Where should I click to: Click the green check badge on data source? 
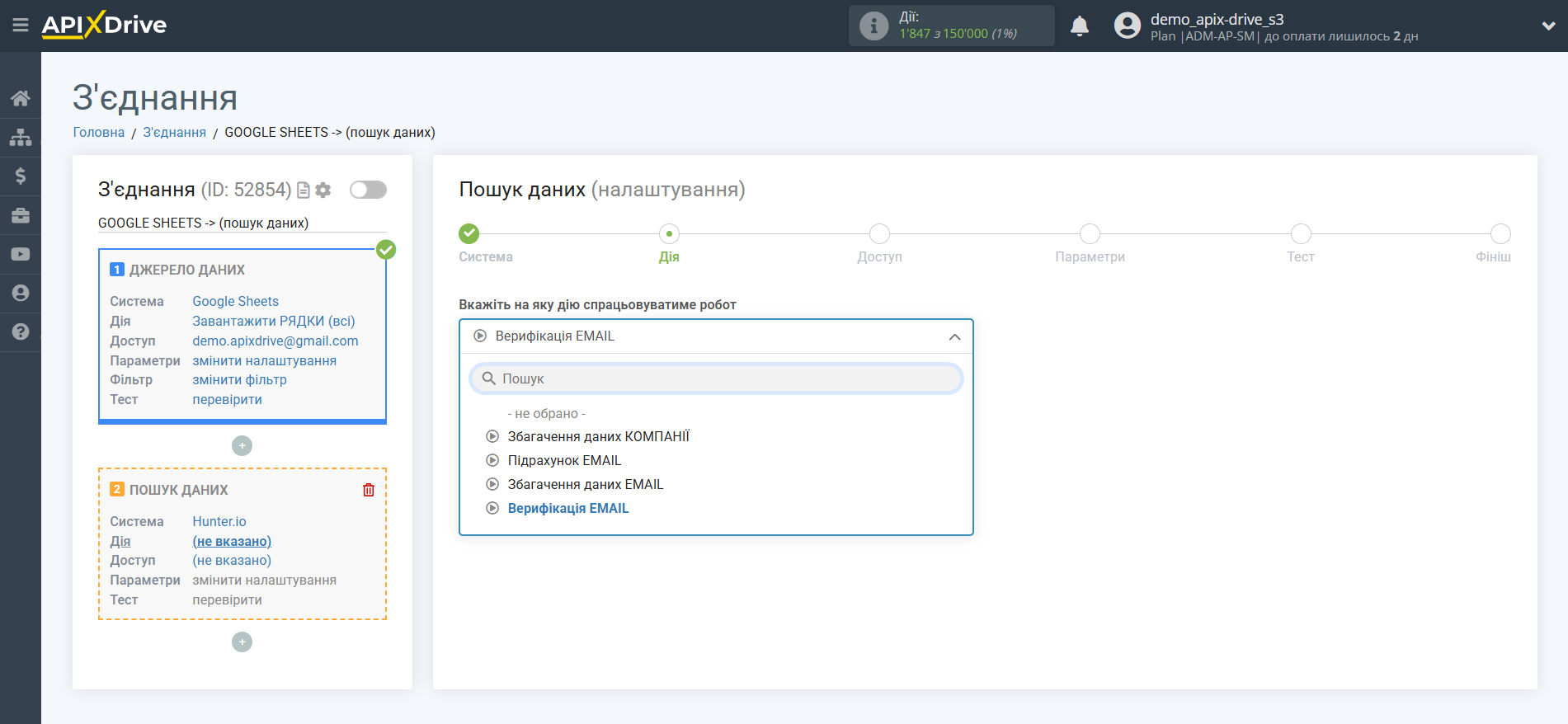(x=386, y=249)
